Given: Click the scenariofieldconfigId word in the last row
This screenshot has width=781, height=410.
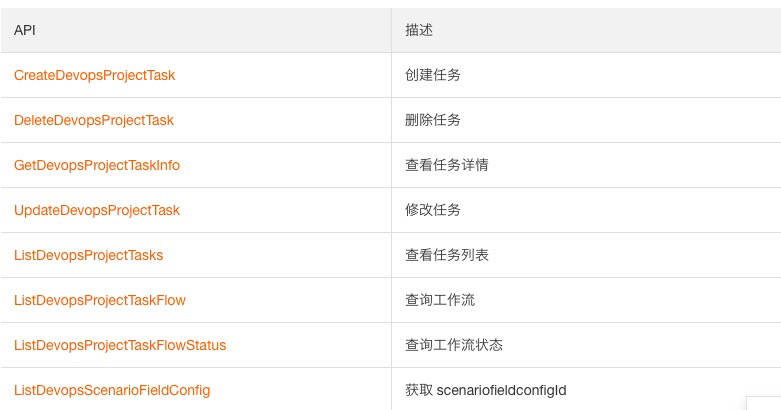Looking at the screenshot, I should tap(502, 390).
